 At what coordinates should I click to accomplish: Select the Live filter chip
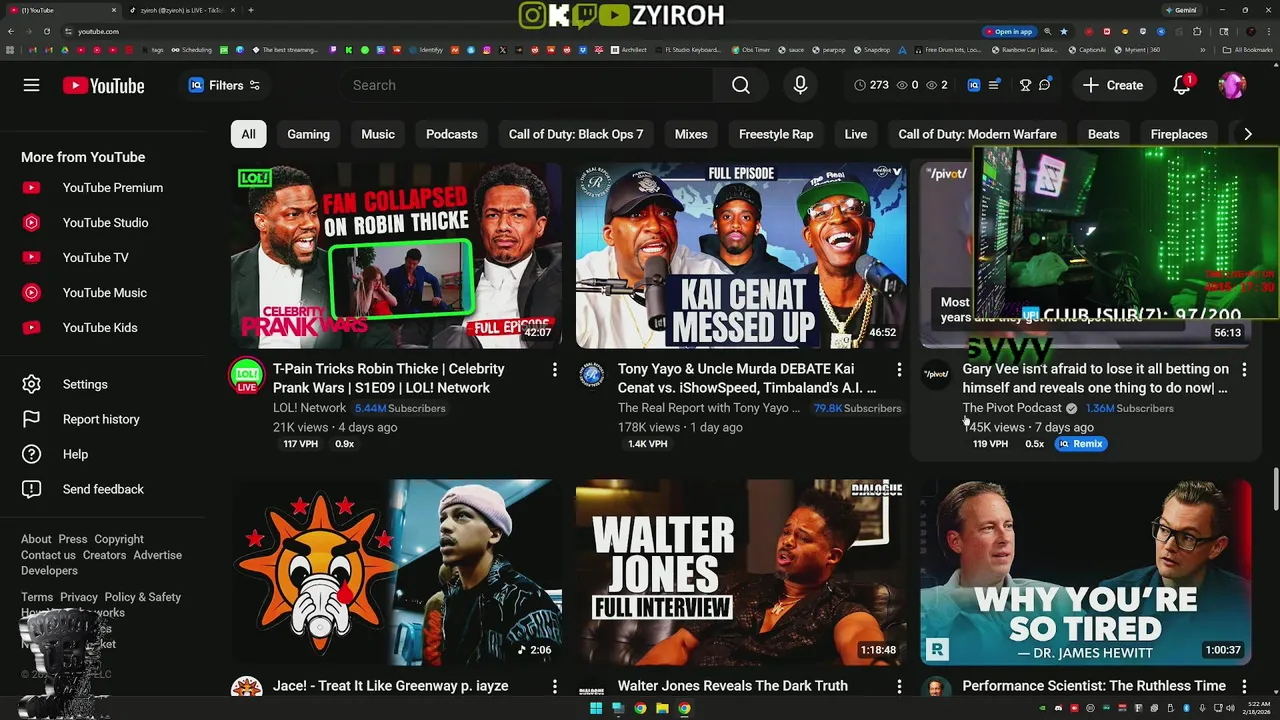[x=856, y=134]
